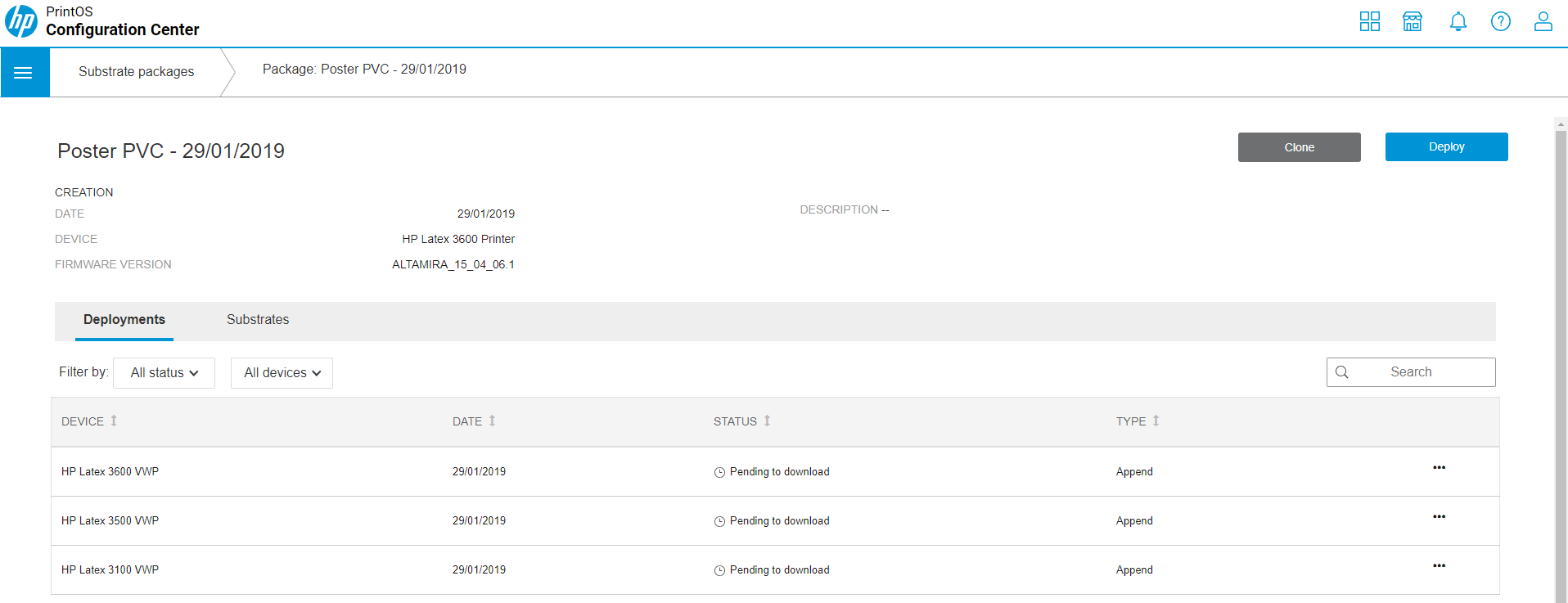Click the Clone button
1568x603 pixels.
pos(1300,147)
